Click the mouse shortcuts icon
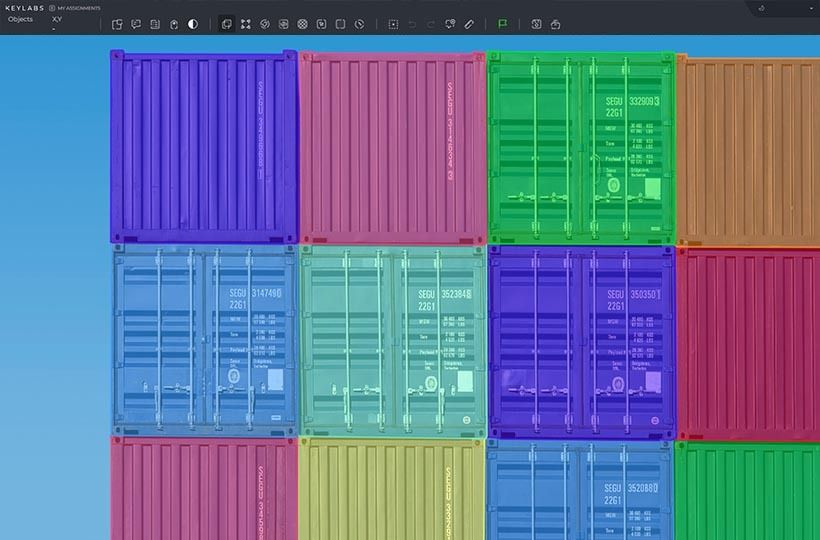The width and height of the screenshot is (820, 540). [174, 24]
